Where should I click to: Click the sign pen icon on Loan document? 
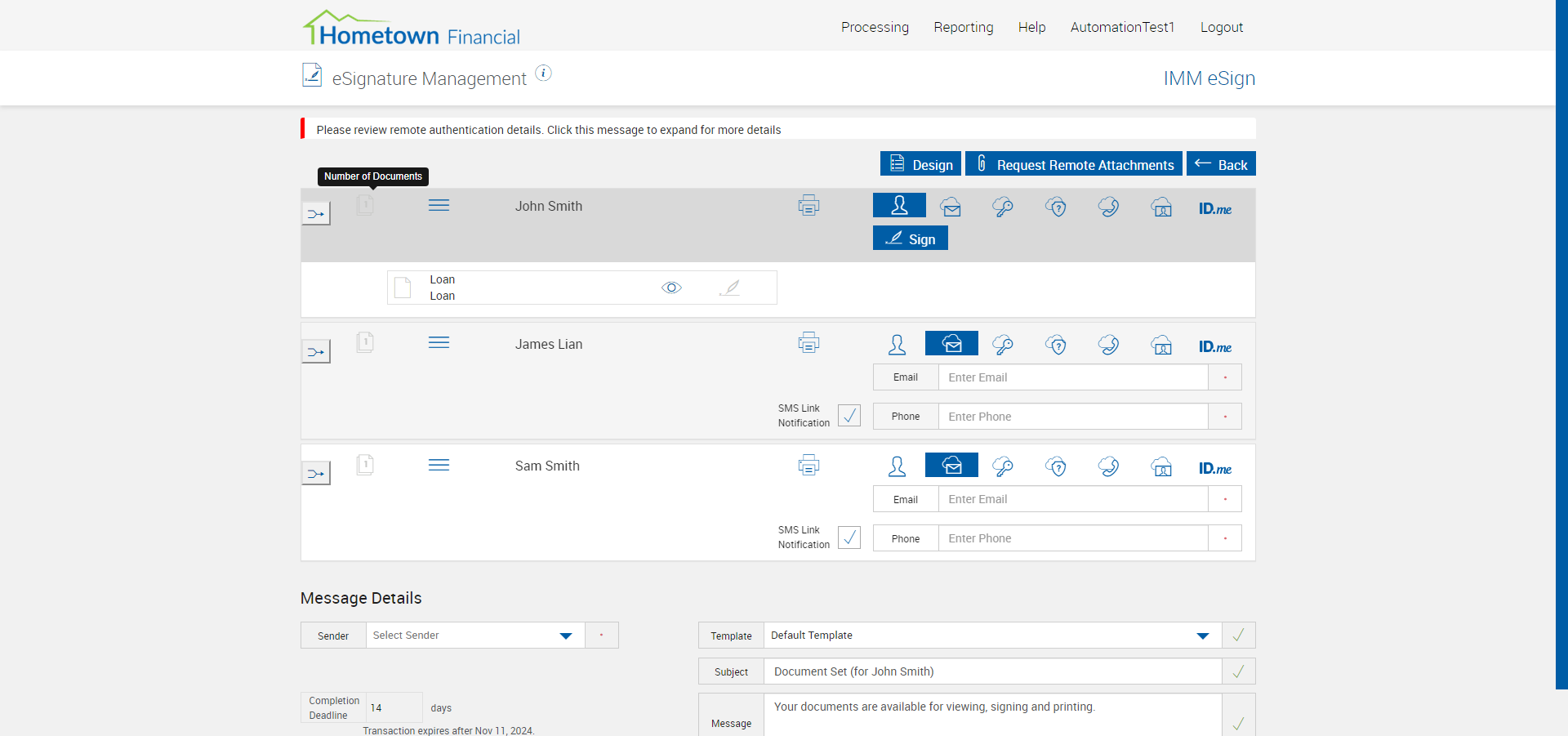(730, 288)
